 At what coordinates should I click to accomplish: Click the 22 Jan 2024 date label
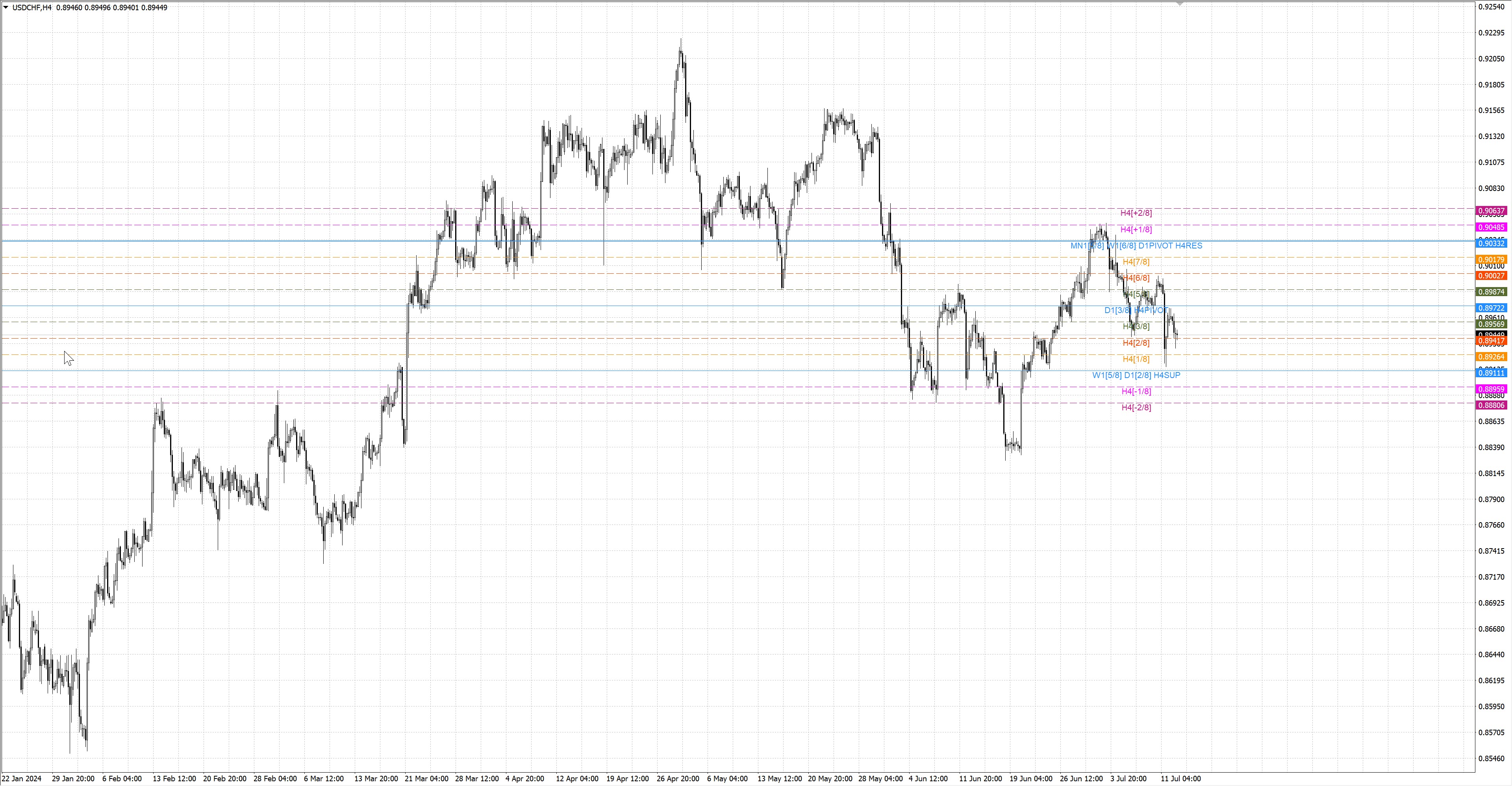coord(22,779)
